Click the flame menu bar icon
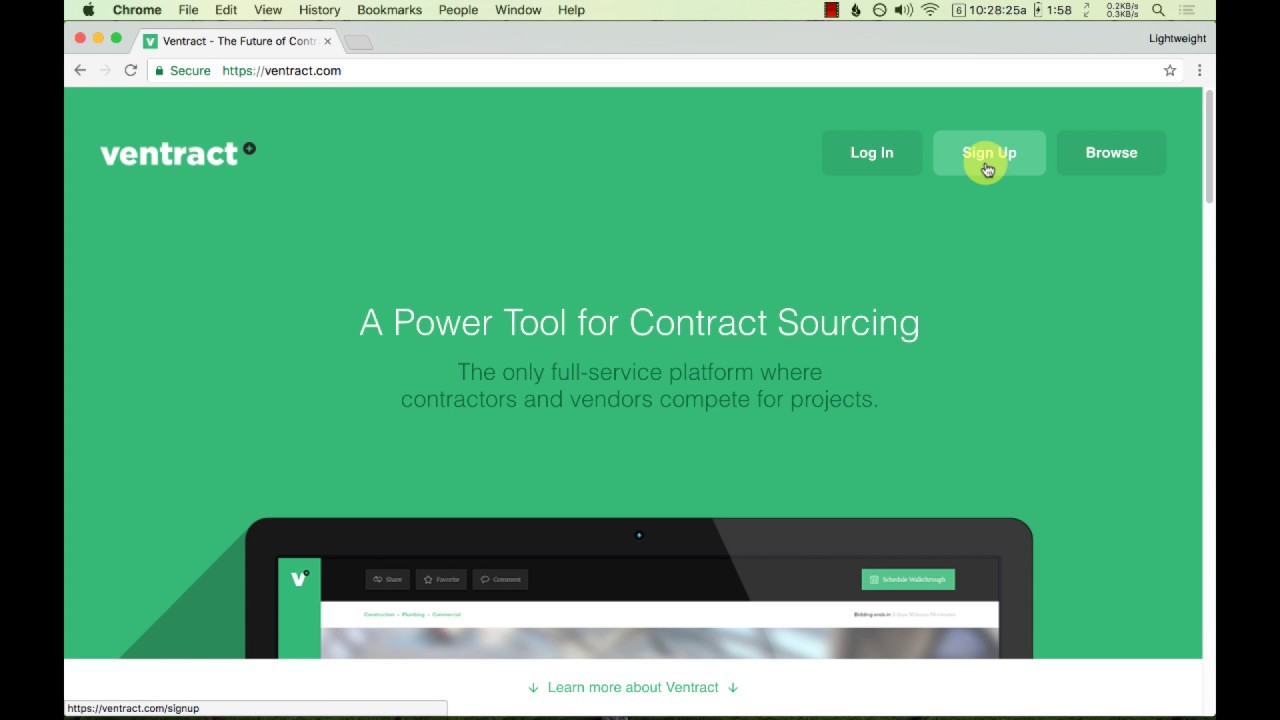Screen dimensions: 1280x720 coord(856,10)
